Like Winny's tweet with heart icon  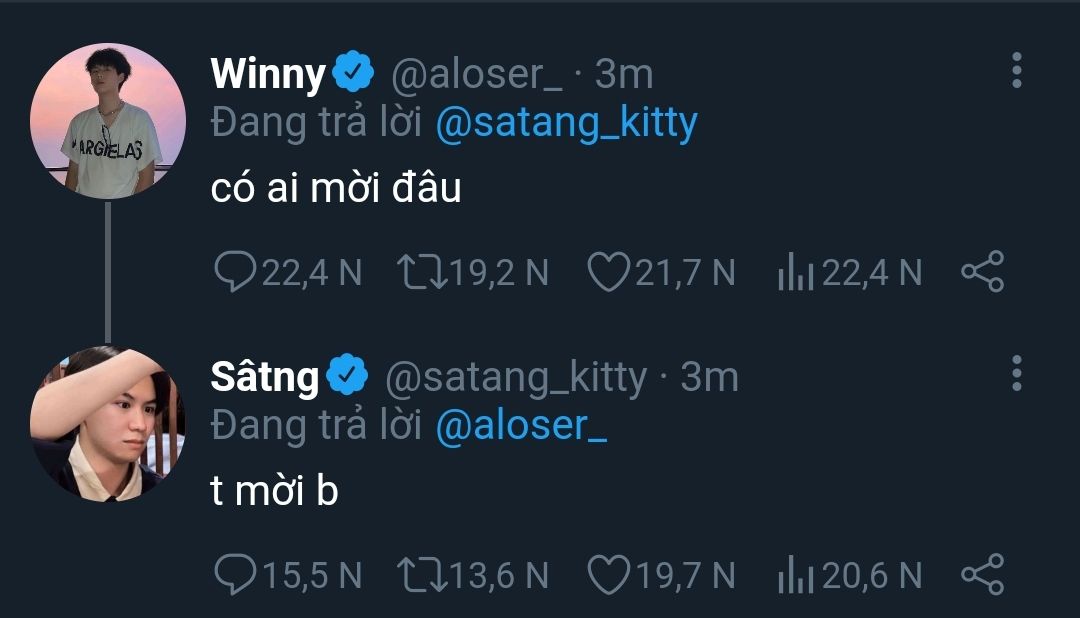pyautogui.click(x=606, y=272)
